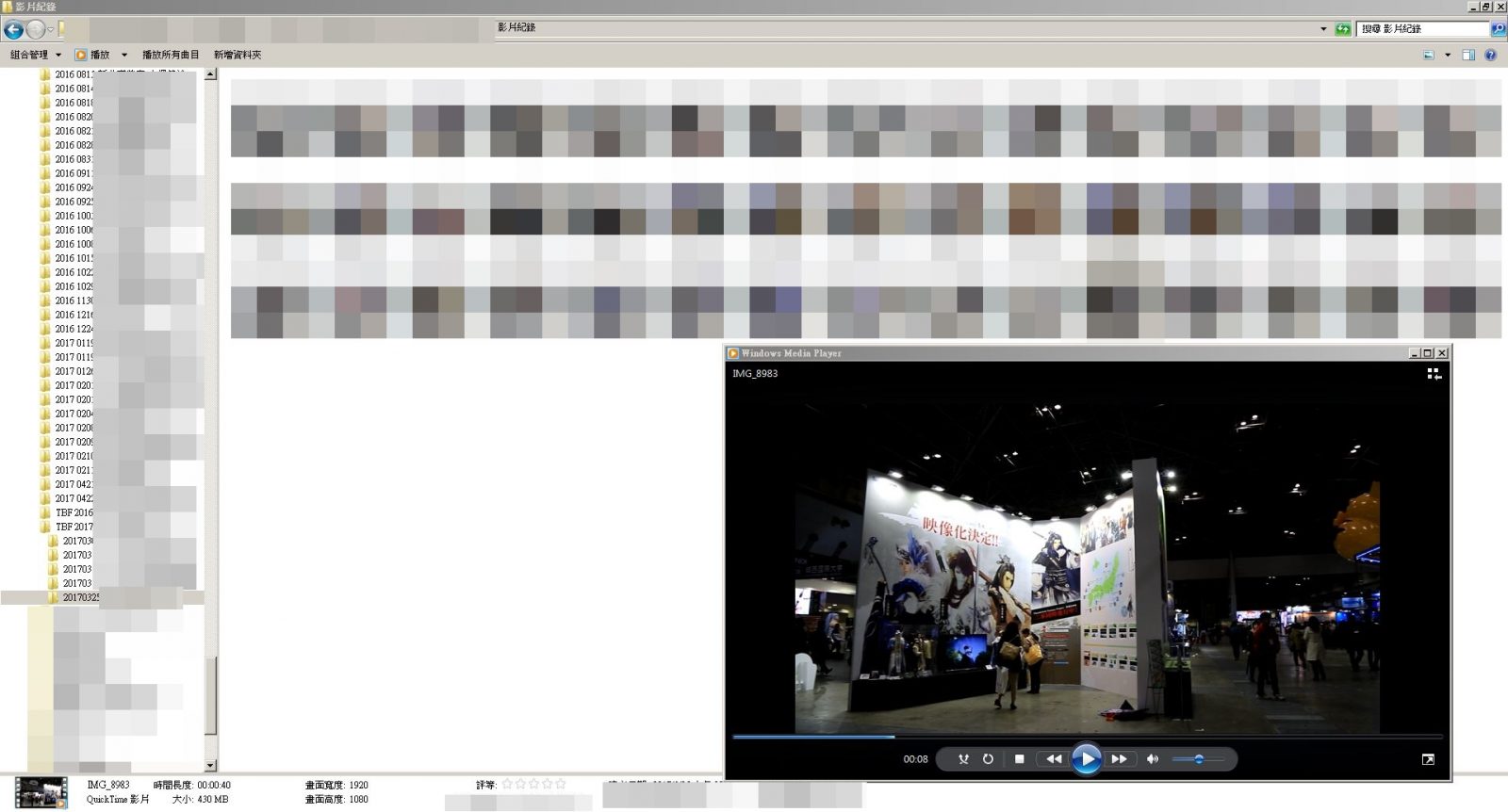Click the fast forward button in Media Player
The image size is (1508, 812).
1119,758
